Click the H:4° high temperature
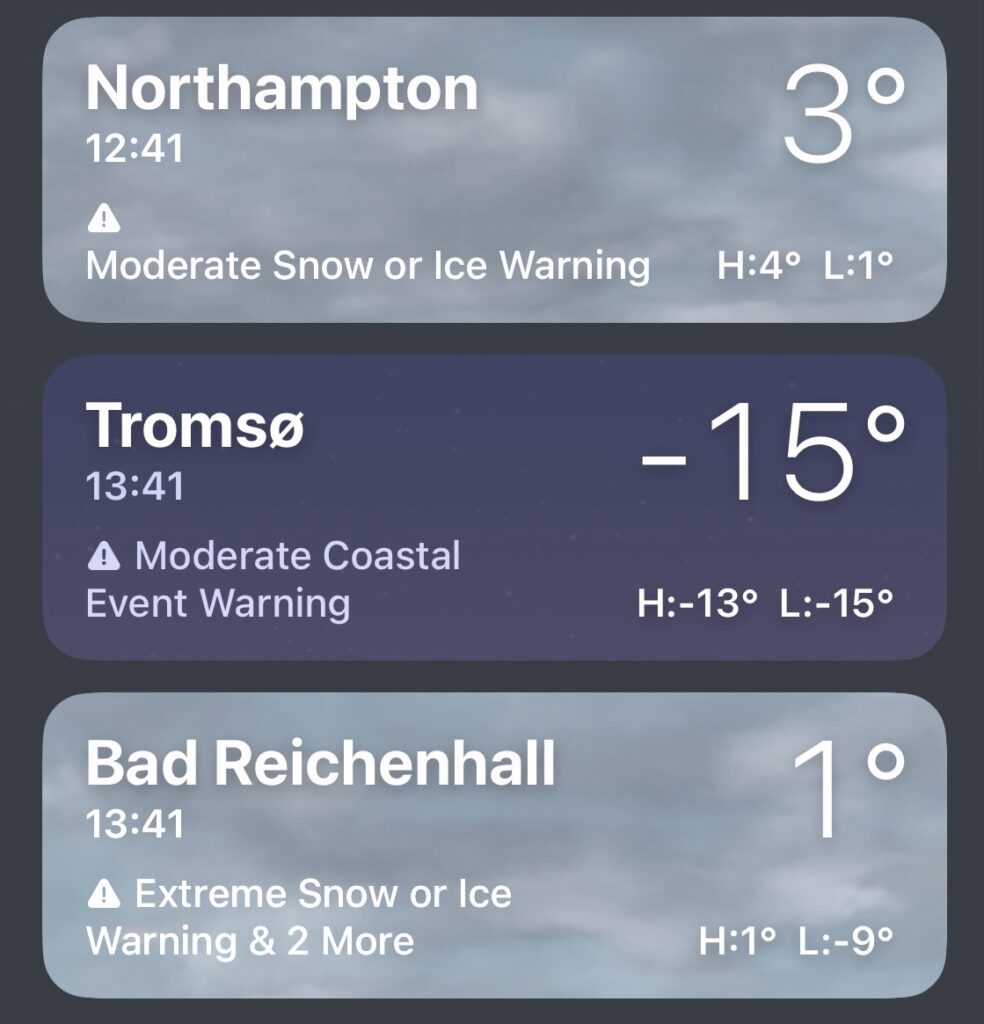The height and width of the screenshot is (1024, 984). click(760, 266)
